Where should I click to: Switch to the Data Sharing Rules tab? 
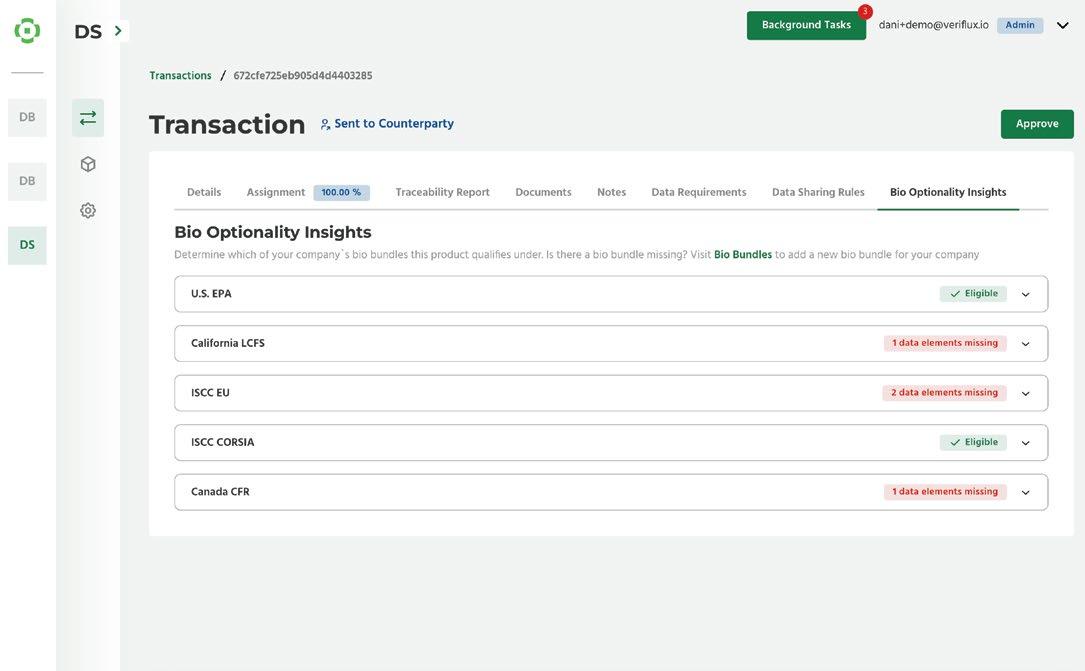click(818, 192)
